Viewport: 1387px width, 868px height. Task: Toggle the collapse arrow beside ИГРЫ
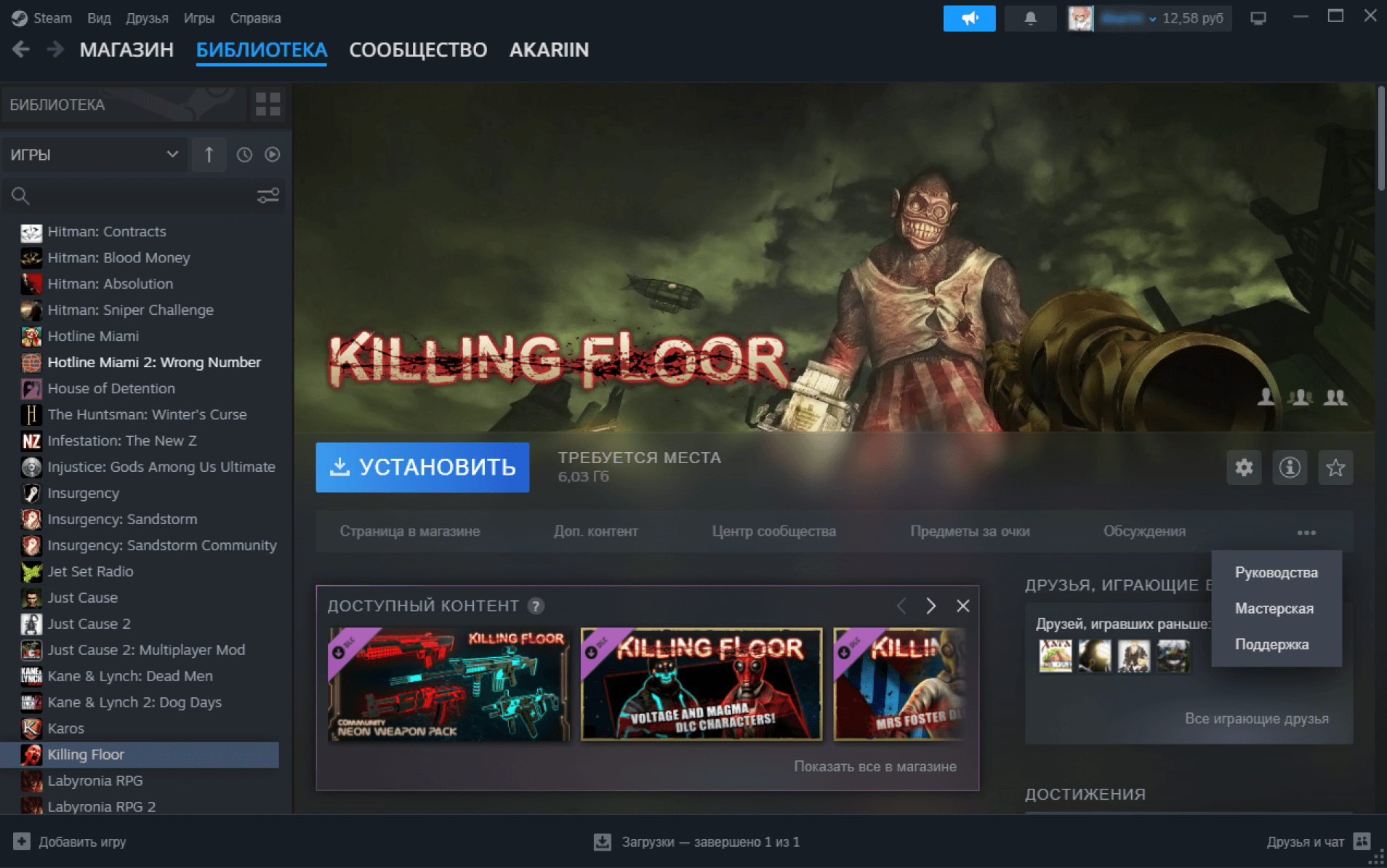(x=209, y=155)
